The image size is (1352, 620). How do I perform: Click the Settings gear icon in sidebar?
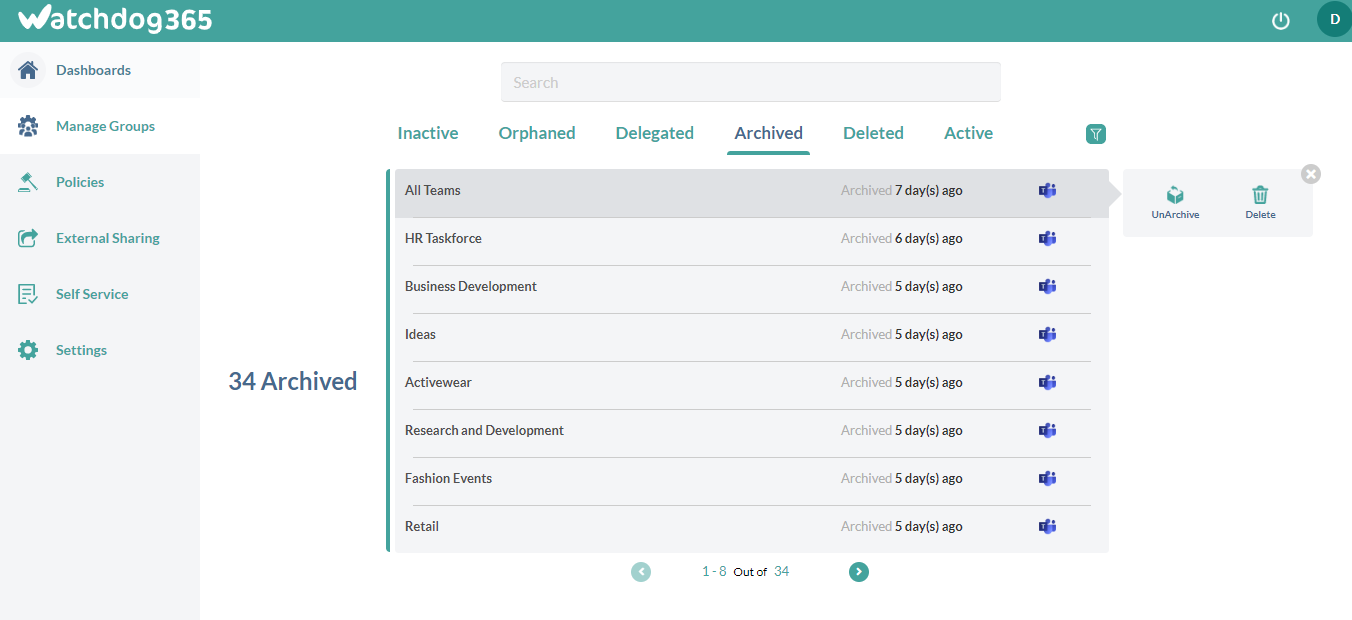tap(28, 350)
